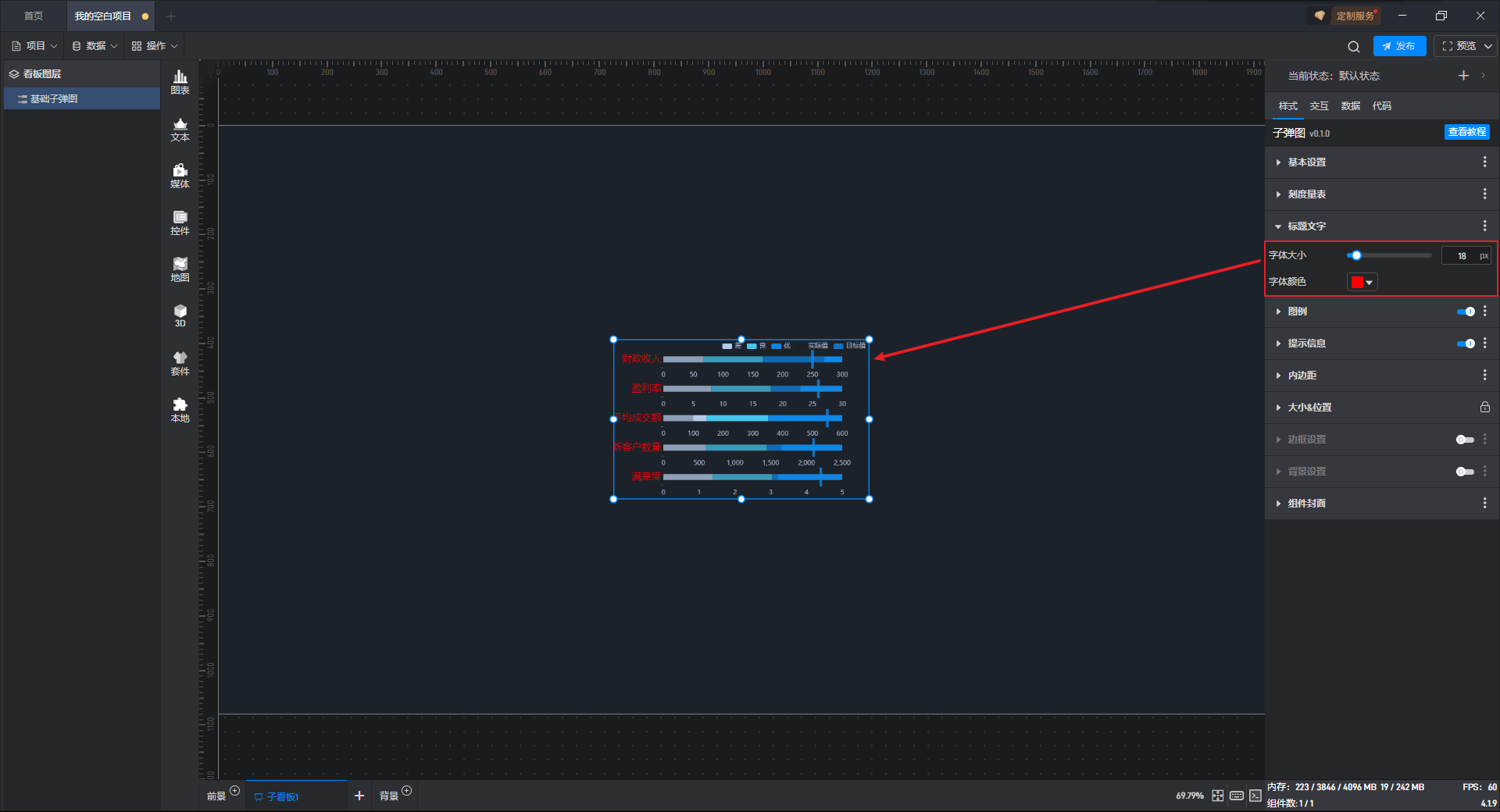Screen dimensions: 1500x812
Task: Switch to the 代码 tab
Action: pyautogui.click(x=1381, y=105)
